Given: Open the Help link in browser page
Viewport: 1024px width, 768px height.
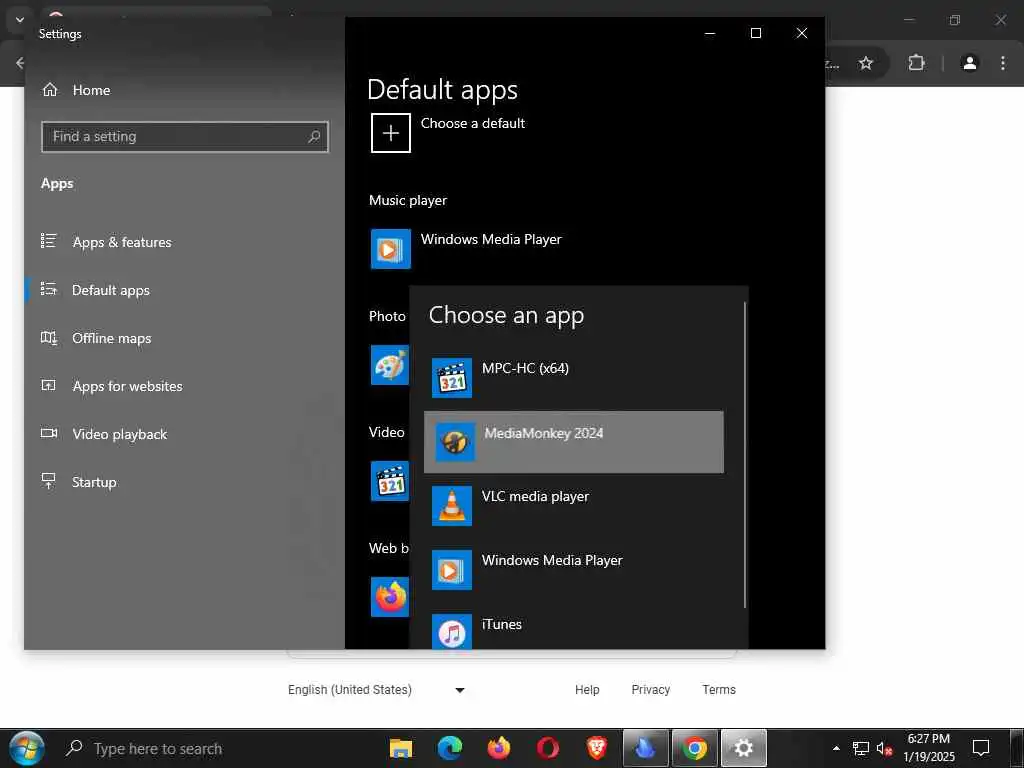Looking at the screenshot, I should [587, 690].
